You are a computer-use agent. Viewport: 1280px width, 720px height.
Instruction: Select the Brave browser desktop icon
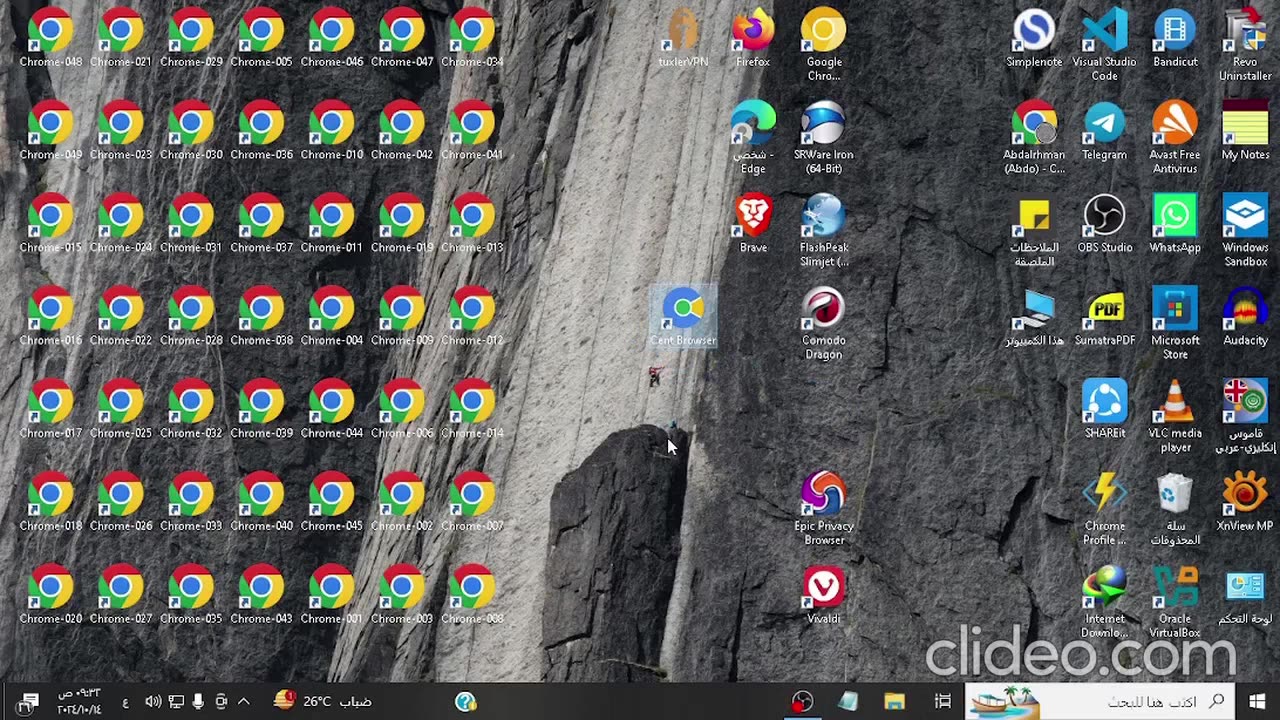pos(753,224)
